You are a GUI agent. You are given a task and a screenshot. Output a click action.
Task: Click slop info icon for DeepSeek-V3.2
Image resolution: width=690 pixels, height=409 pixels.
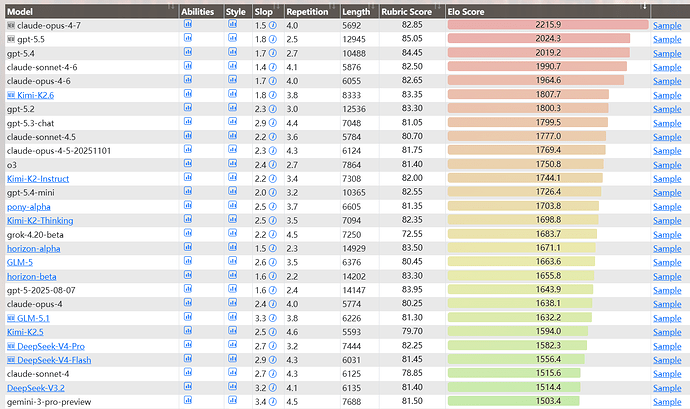(x=273, y=388)
